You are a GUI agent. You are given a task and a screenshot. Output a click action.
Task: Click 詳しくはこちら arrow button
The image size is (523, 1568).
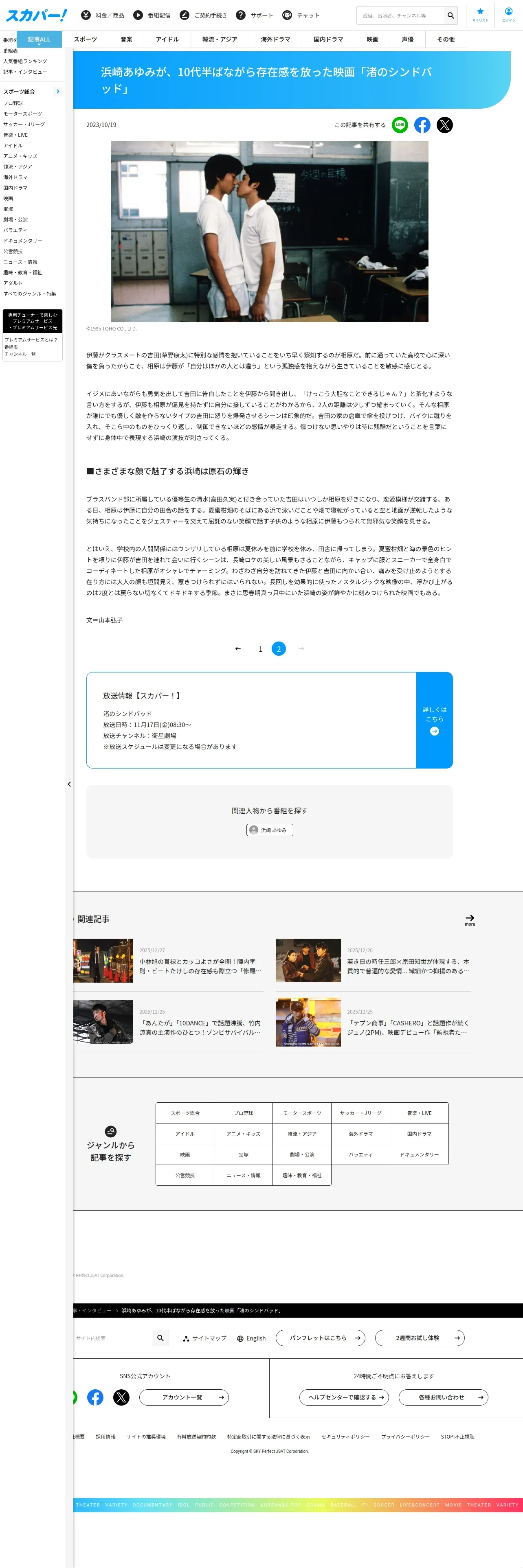click(435, 720)
